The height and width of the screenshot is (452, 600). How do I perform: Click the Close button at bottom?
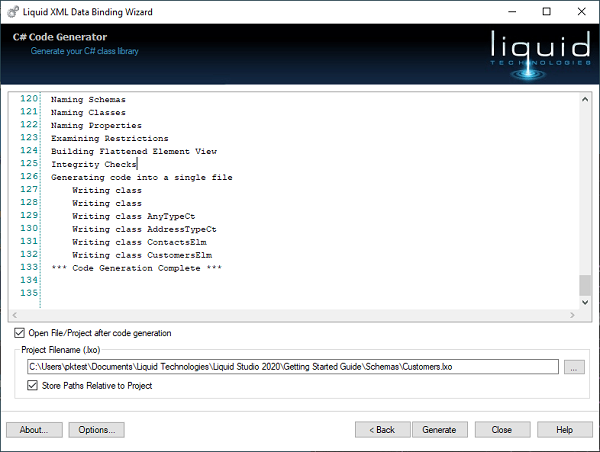[501, 429]
